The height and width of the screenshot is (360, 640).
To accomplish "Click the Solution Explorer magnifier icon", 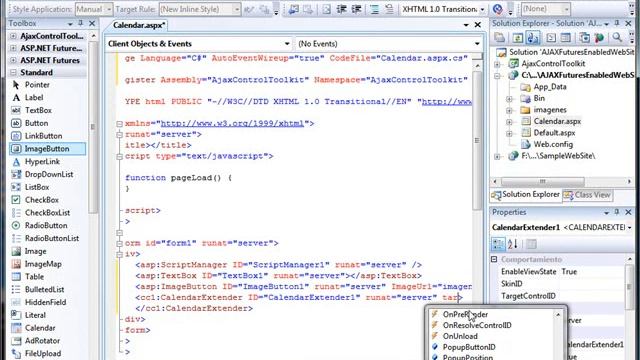I will 617,38.
